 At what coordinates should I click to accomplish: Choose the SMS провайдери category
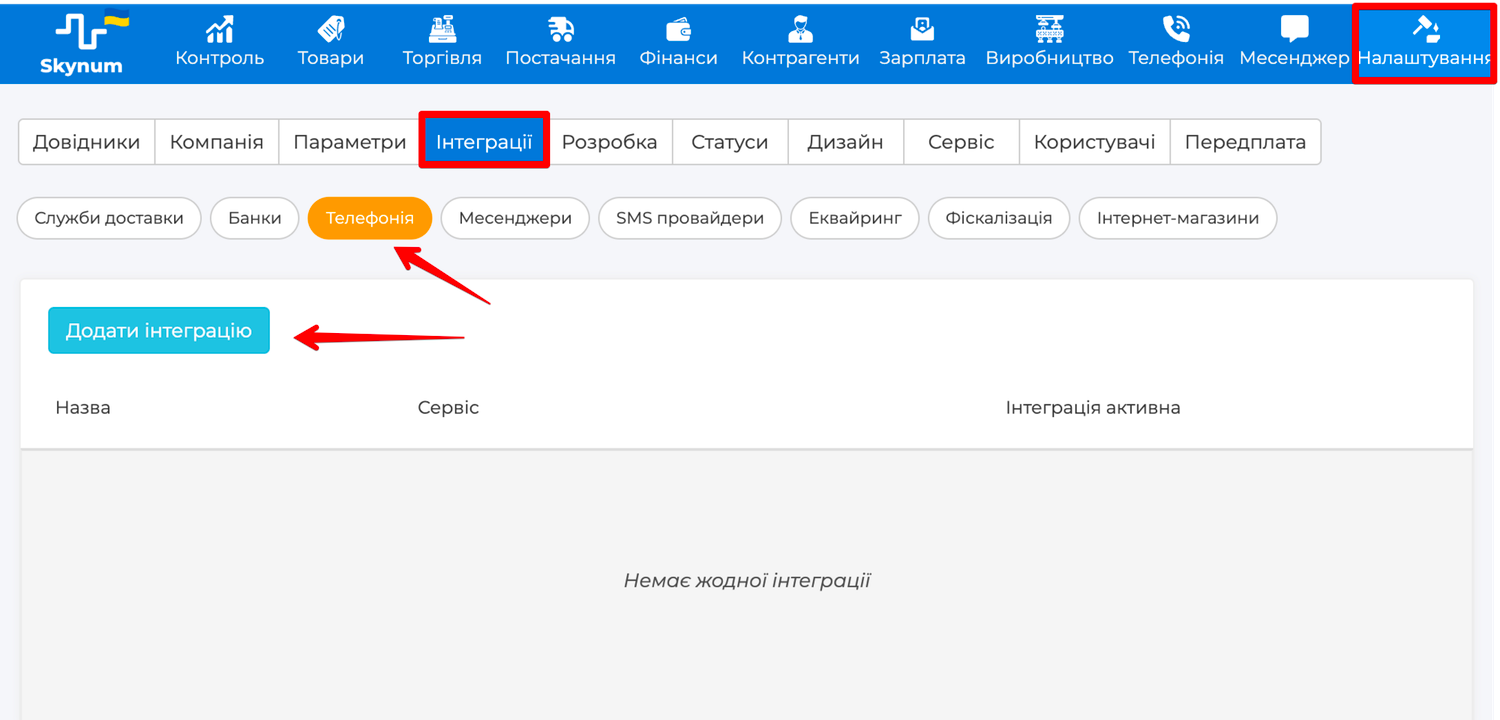690,218
